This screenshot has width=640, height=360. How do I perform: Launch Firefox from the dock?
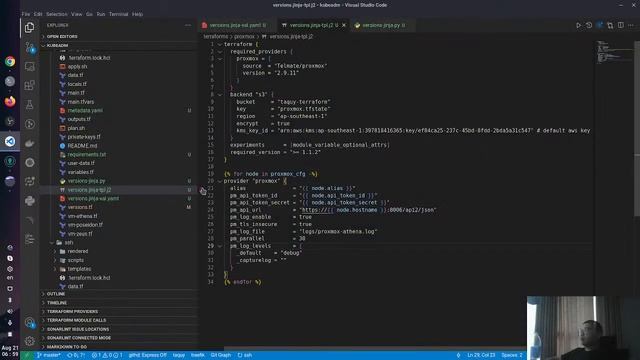tap(10, 101)
